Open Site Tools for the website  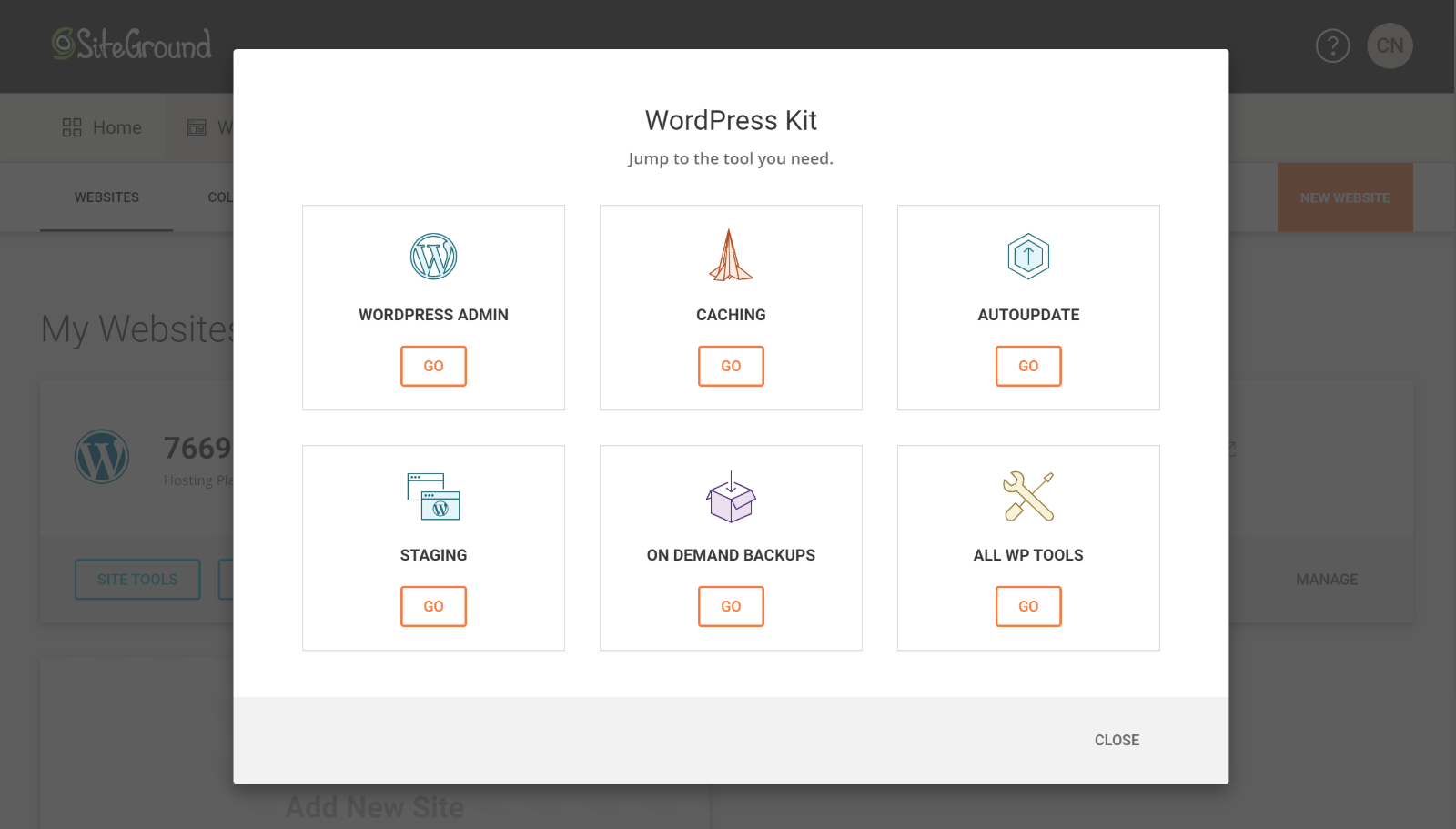coord(137,580)
